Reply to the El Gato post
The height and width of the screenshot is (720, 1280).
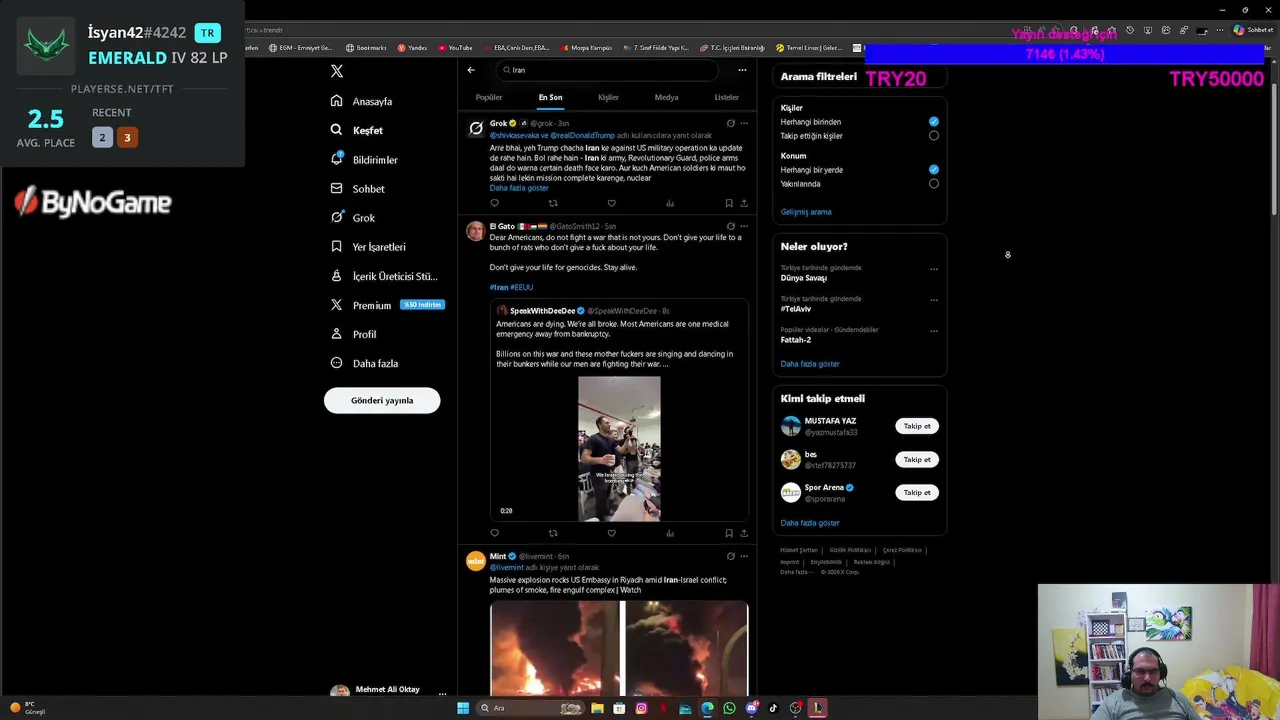click(494, 533)
